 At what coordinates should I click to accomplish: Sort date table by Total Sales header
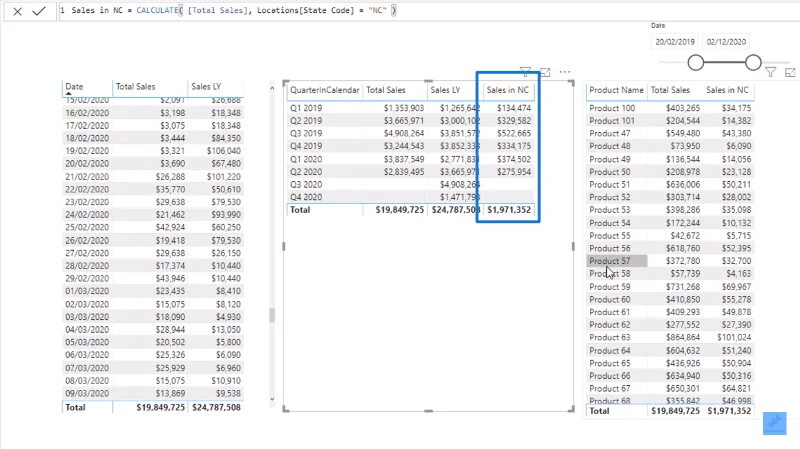(x=135, y=87)
